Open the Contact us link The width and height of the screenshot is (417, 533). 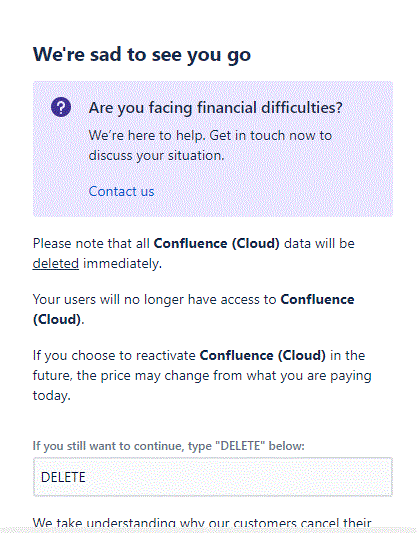(x=121, y=191)
